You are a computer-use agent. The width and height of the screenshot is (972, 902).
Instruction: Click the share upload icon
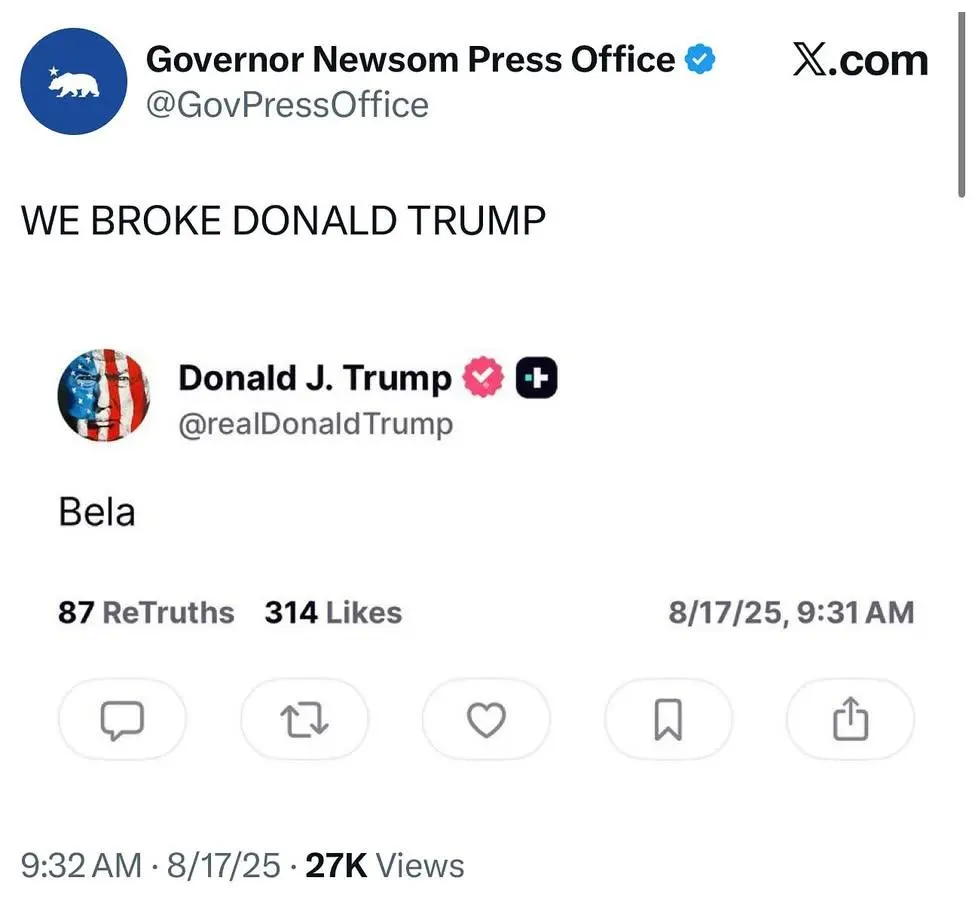click(850, 720)
